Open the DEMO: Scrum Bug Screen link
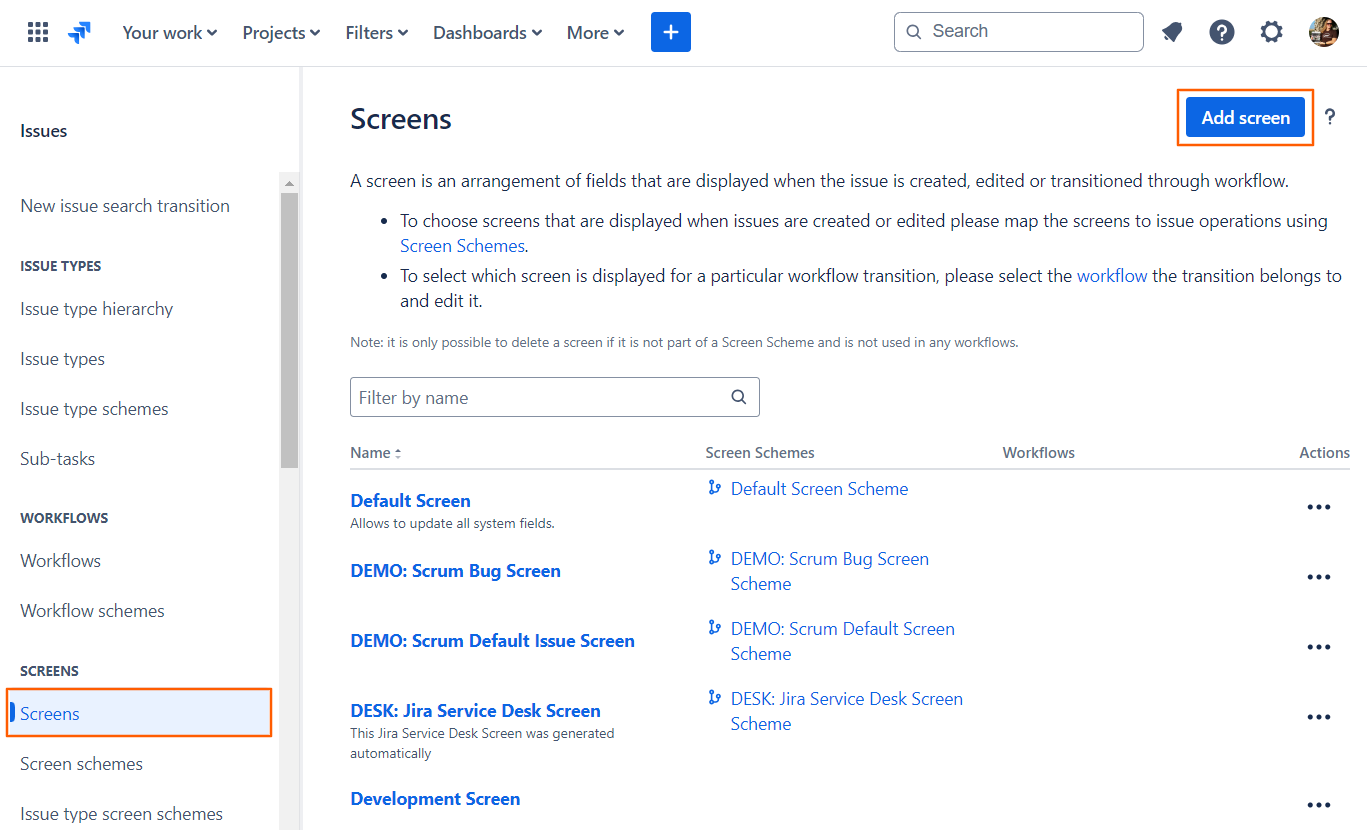The height and width of the screenshot is (830, 1367). tap(455, 570)
